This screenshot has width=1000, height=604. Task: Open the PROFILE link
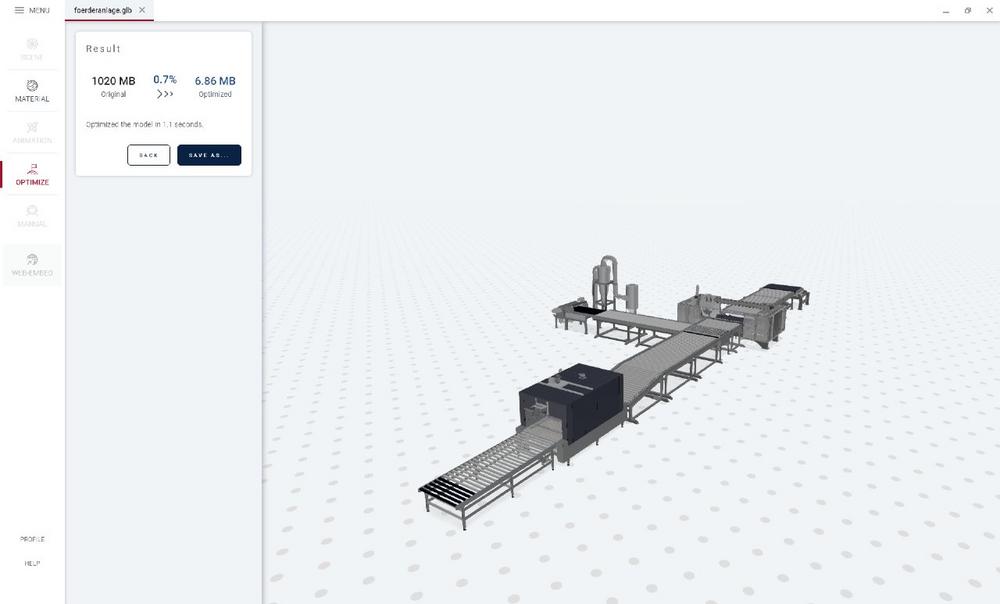pyautogui.click(x=32, y=539)
